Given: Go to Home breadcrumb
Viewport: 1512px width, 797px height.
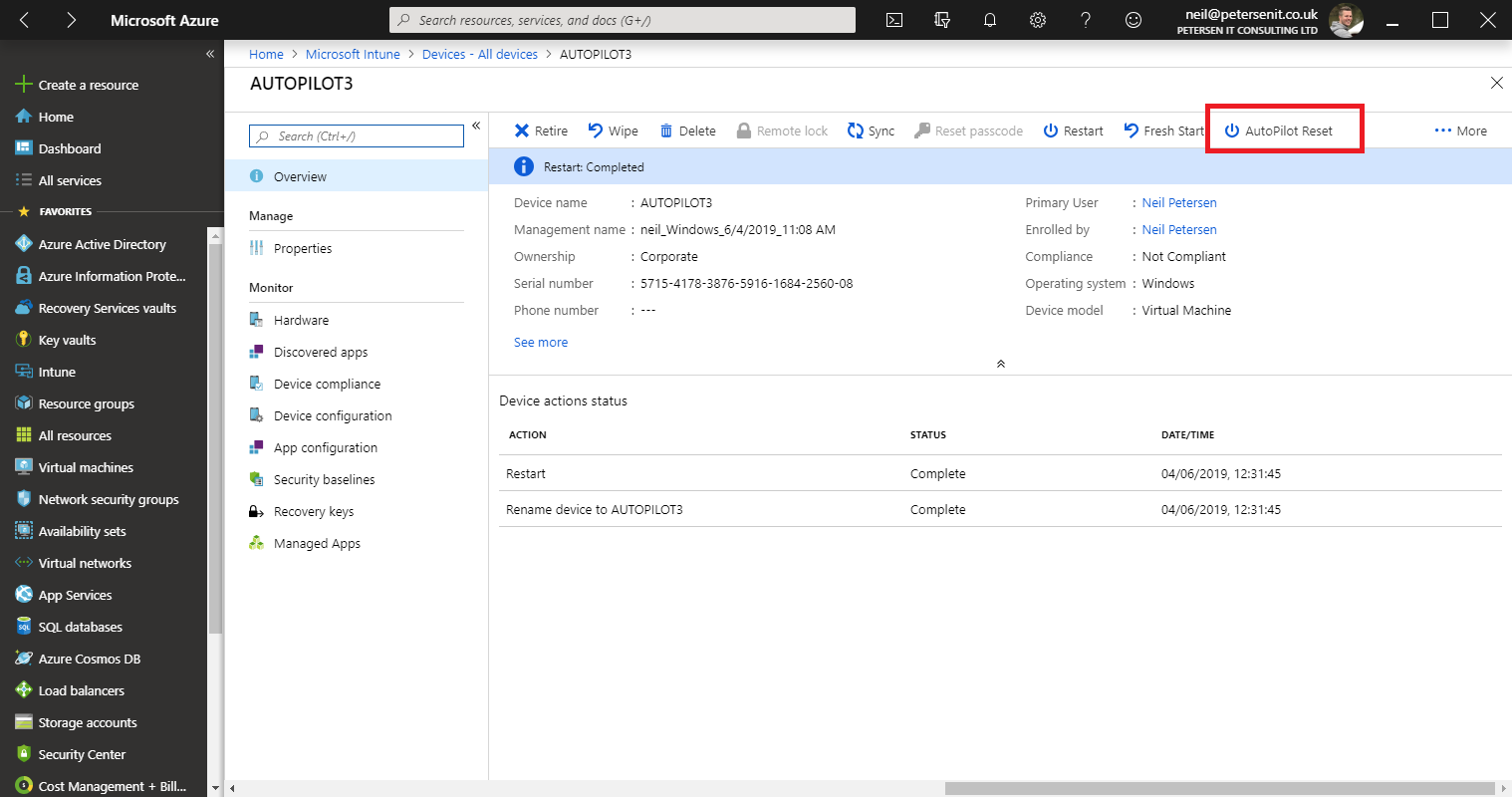Looking at the screenshot, I should point(266,54).
